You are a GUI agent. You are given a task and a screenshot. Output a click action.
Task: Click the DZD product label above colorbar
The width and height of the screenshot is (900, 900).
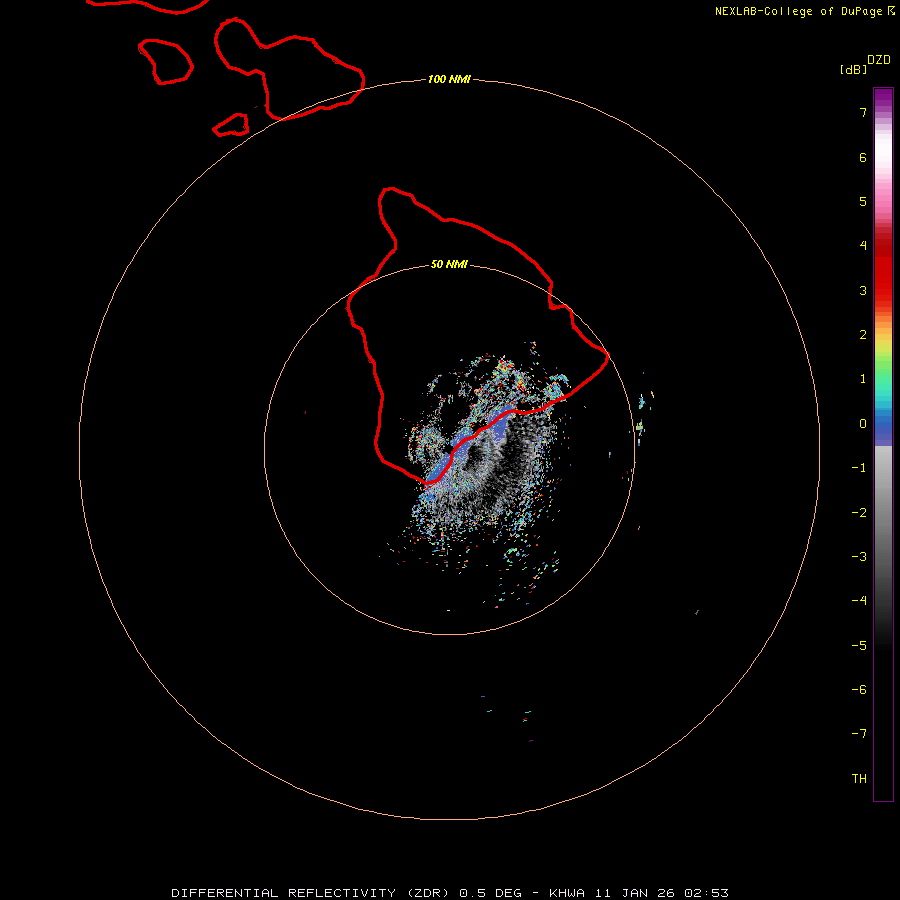879,60
